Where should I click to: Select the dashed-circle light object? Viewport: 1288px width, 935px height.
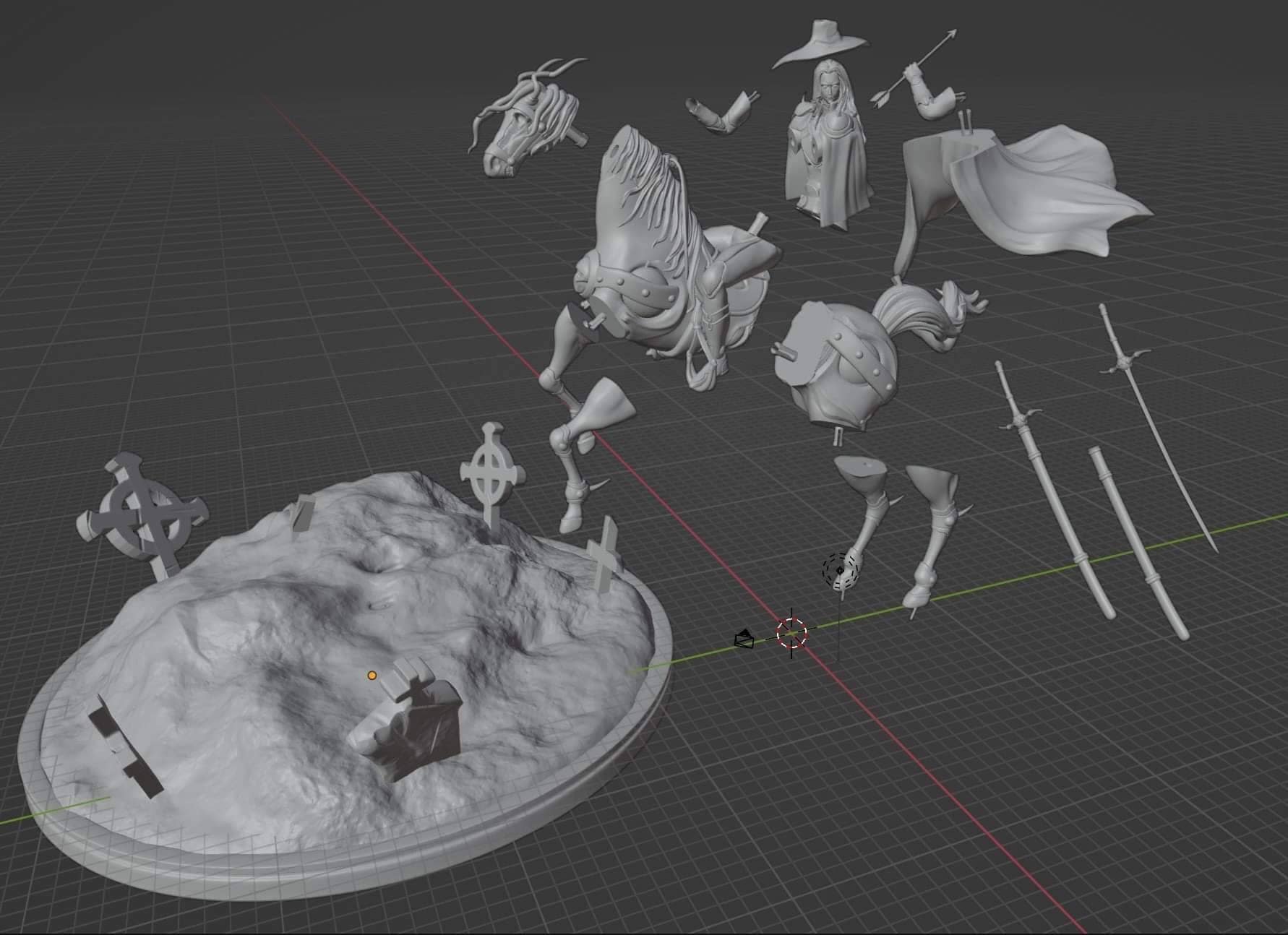[x=839, y=570]
